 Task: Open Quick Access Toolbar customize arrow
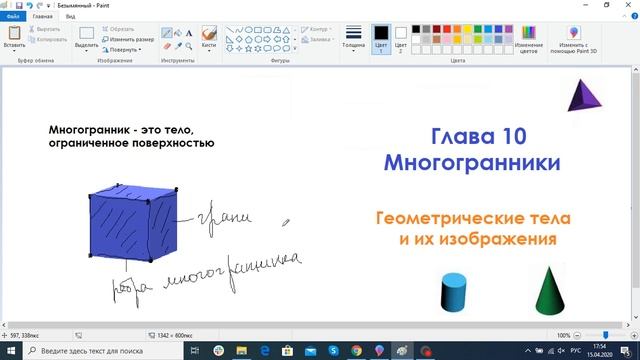click(49, 6)
